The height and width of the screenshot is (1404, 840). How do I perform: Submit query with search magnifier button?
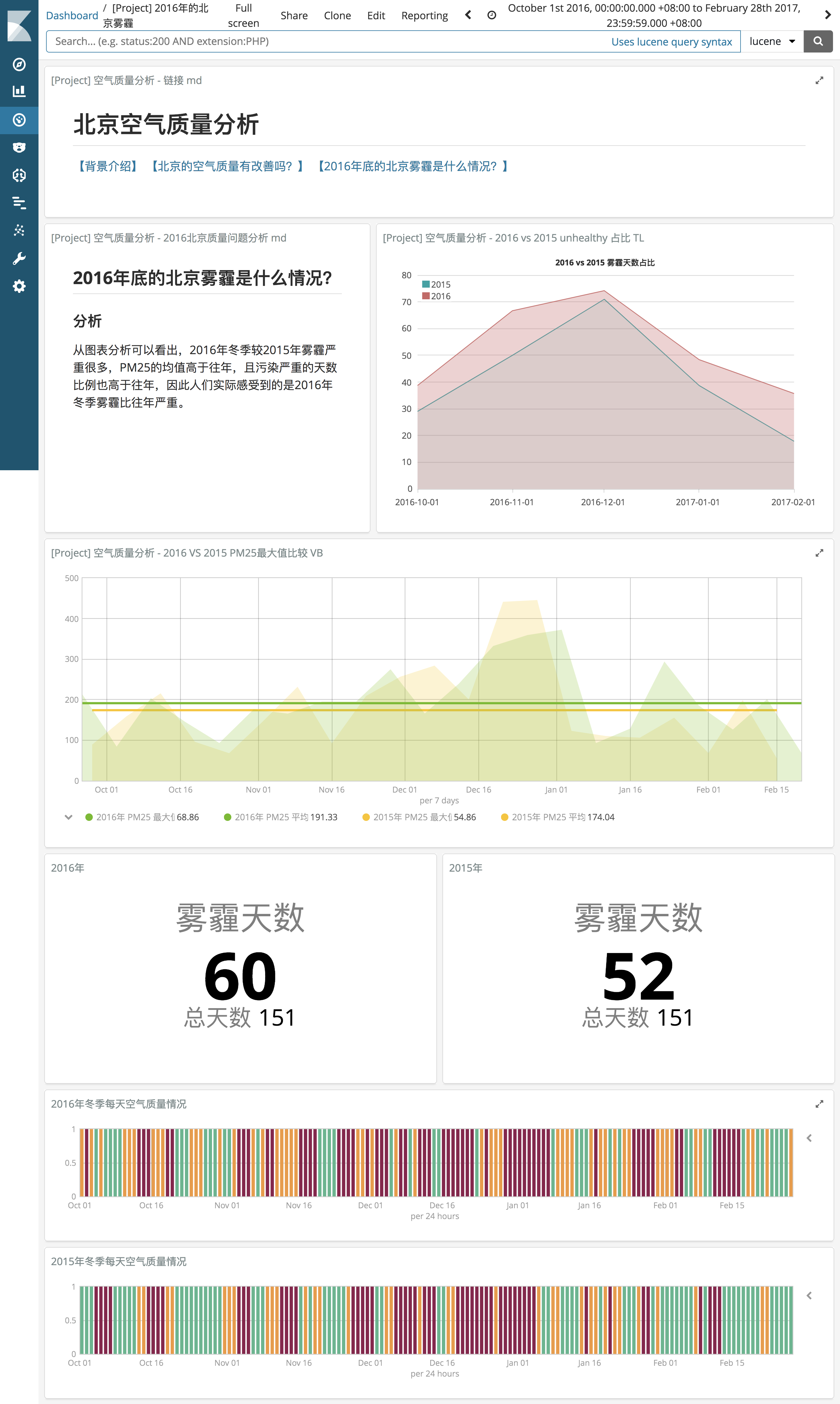pos(818,41)
